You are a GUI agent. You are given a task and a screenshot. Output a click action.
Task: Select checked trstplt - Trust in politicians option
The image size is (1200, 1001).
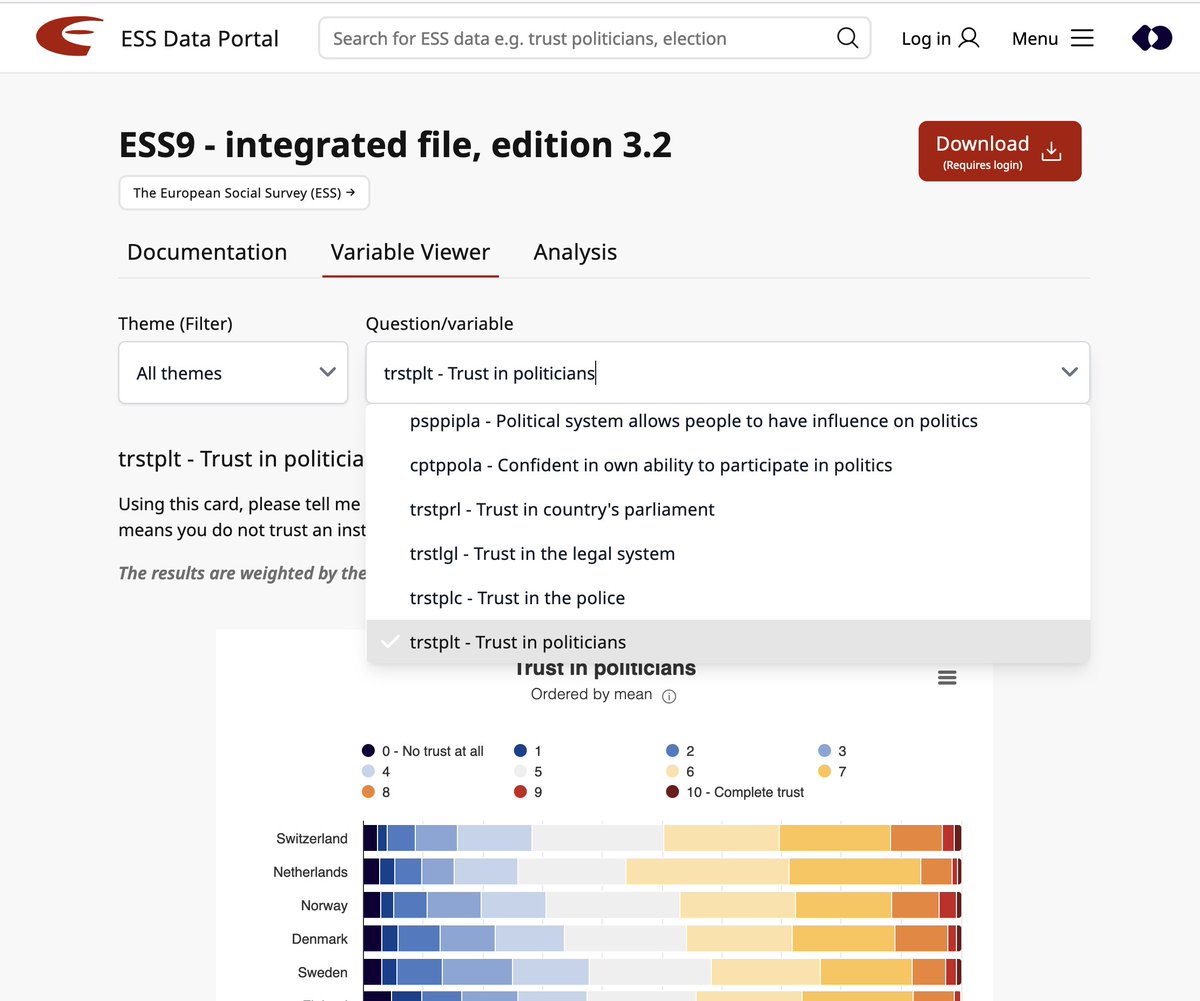728,641
